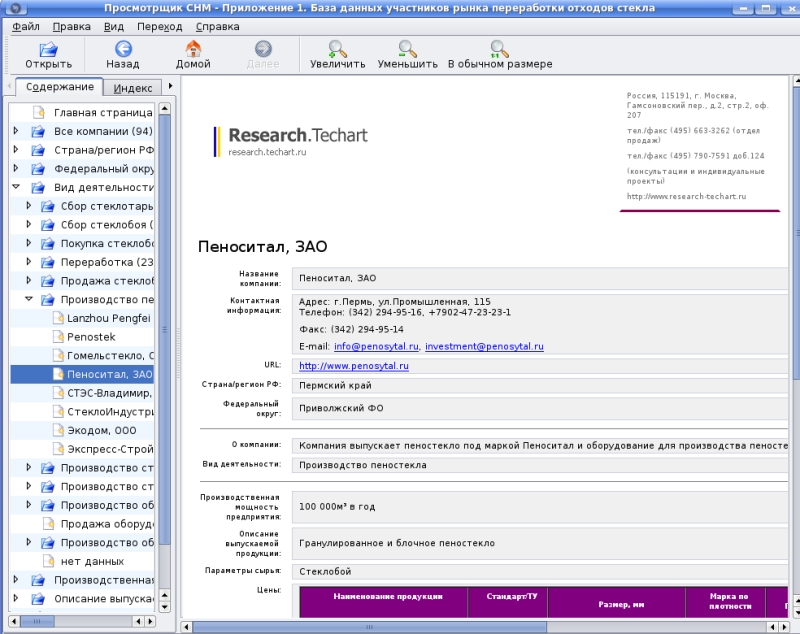
Task: Click the folder icon of Описание выпускаемой
Action: (x=38, y=599)
